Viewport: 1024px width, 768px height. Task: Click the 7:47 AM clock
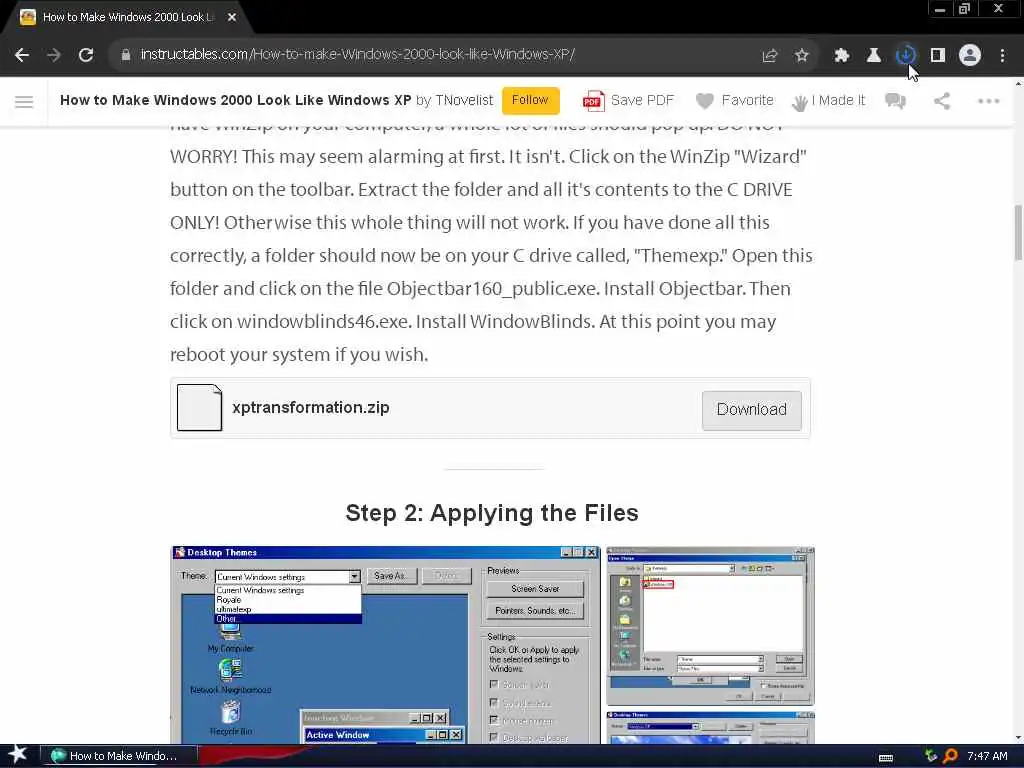pos(987,756)
